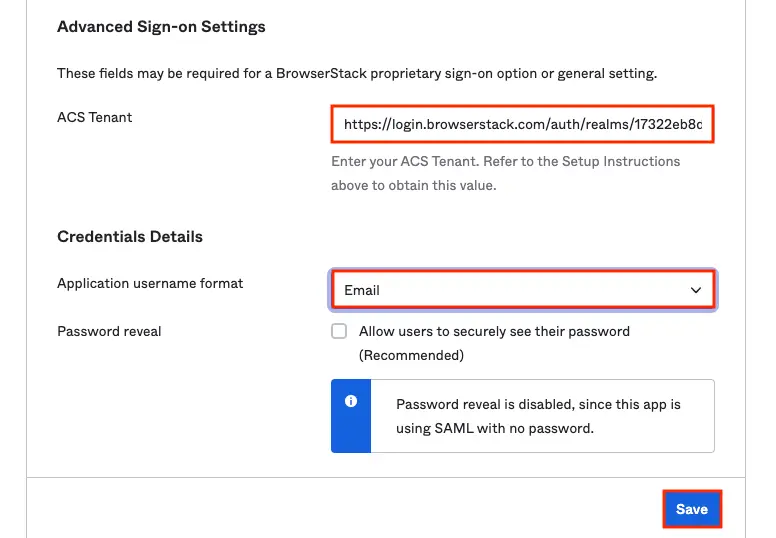Click the "Advanced Sign-on Settings" heading
The height and width of the screenshot is (538, 776).
(x=161, y=27)
